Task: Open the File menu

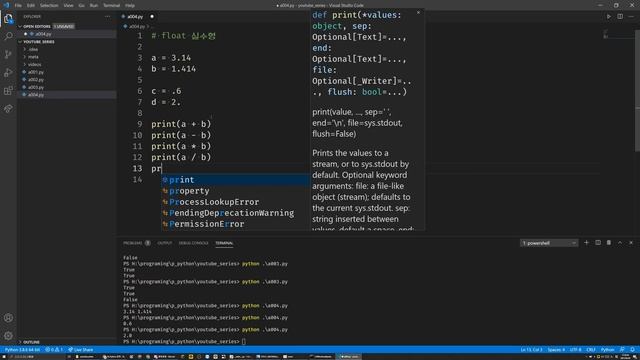Action: (x=18, y=5)
